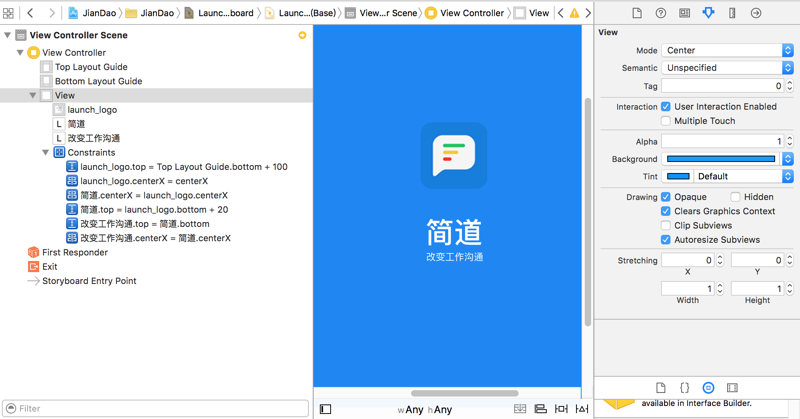Jump to next issue arrow
This screenshot has width=800, height=419.
pos(588,13)
